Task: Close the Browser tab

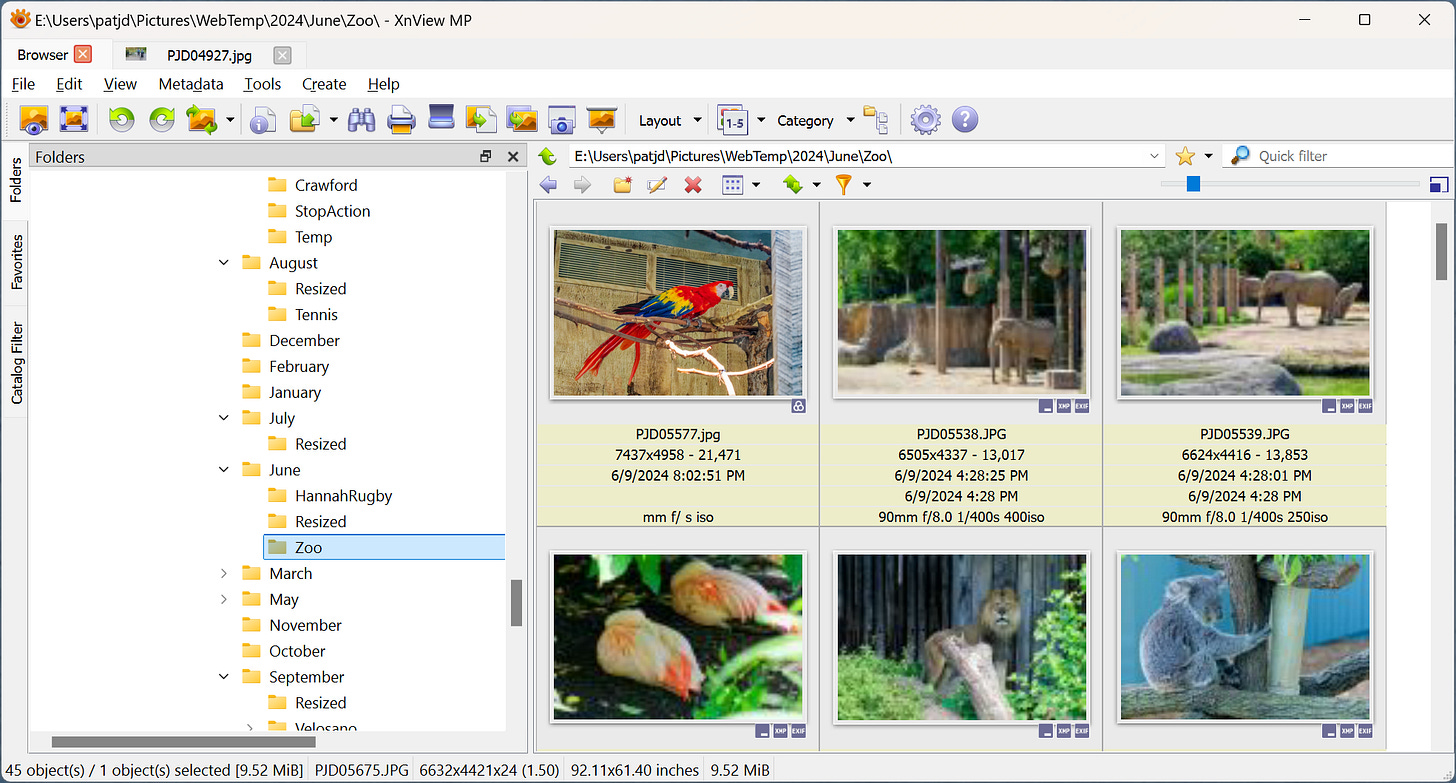Action: [x=82, y=55]
